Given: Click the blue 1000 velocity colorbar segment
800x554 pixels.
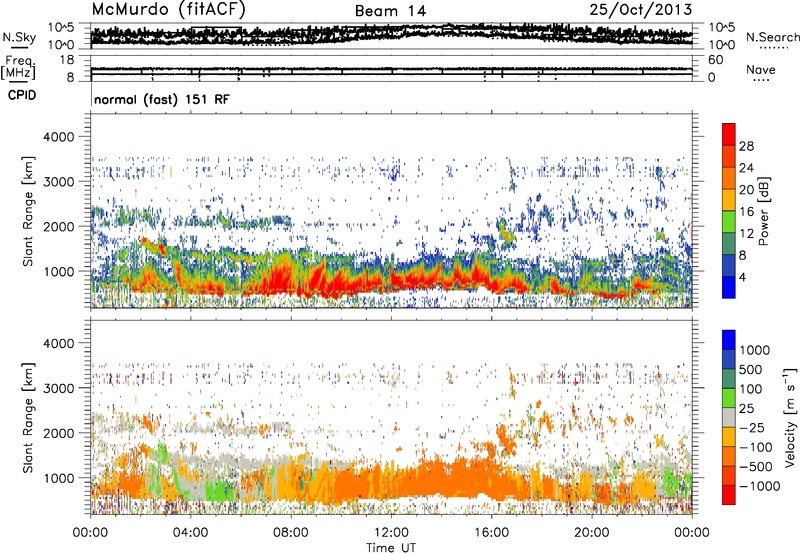Looking at the screenshot, I should click(x=729, y=340).
